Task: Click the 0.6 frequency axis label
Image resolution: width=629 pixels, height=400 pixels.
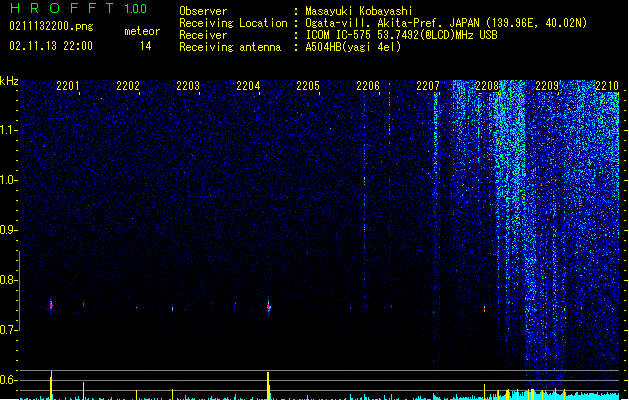Action: [x=9, y=380]
